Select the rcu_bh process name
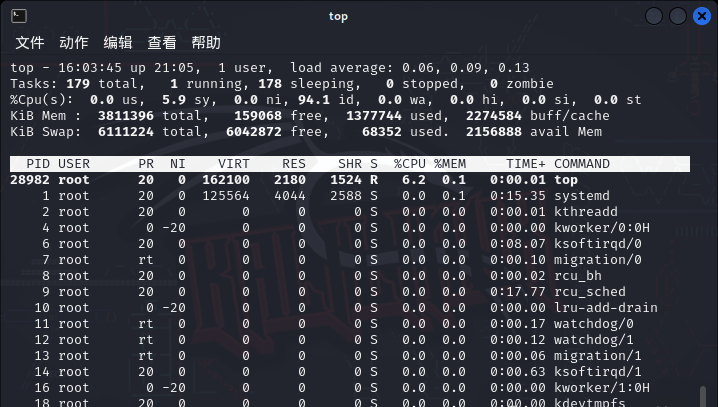Image resolution: width=718 pixels, height=407 pixels. click(578, 276)
